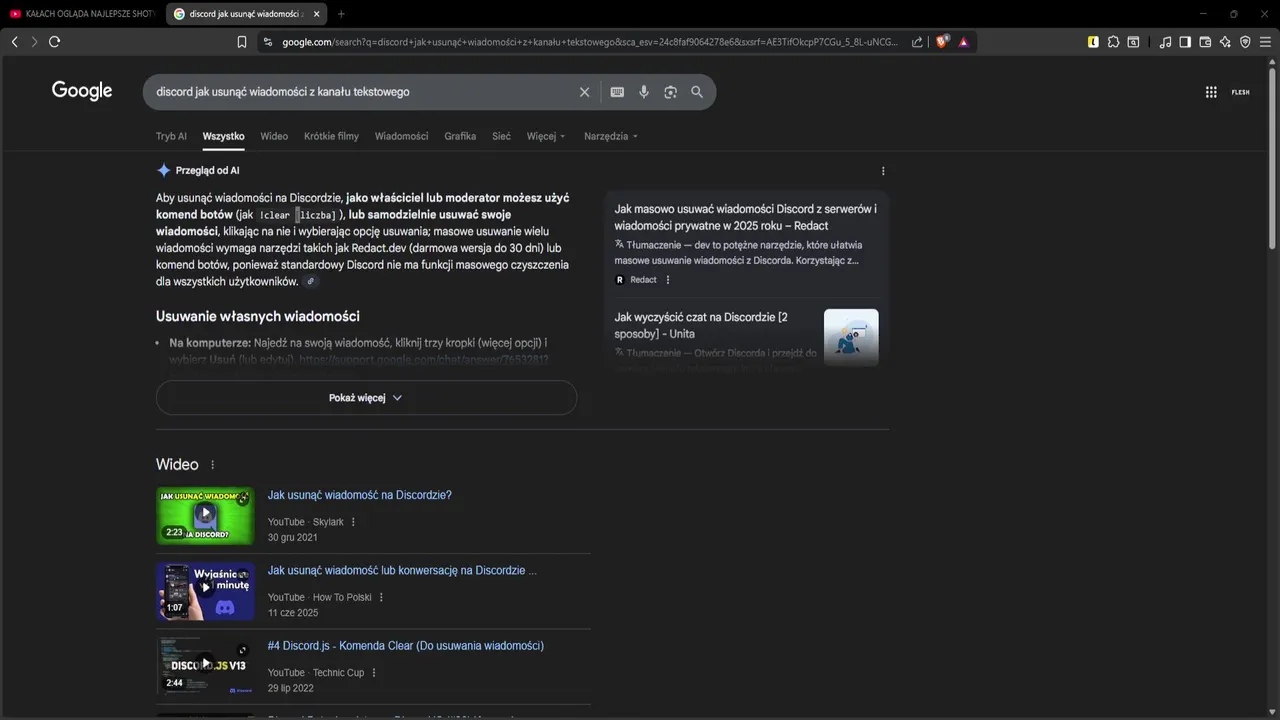1280x720 pixels.
Task: Select the Tryb AI tab
Action: tap(171, 136)
